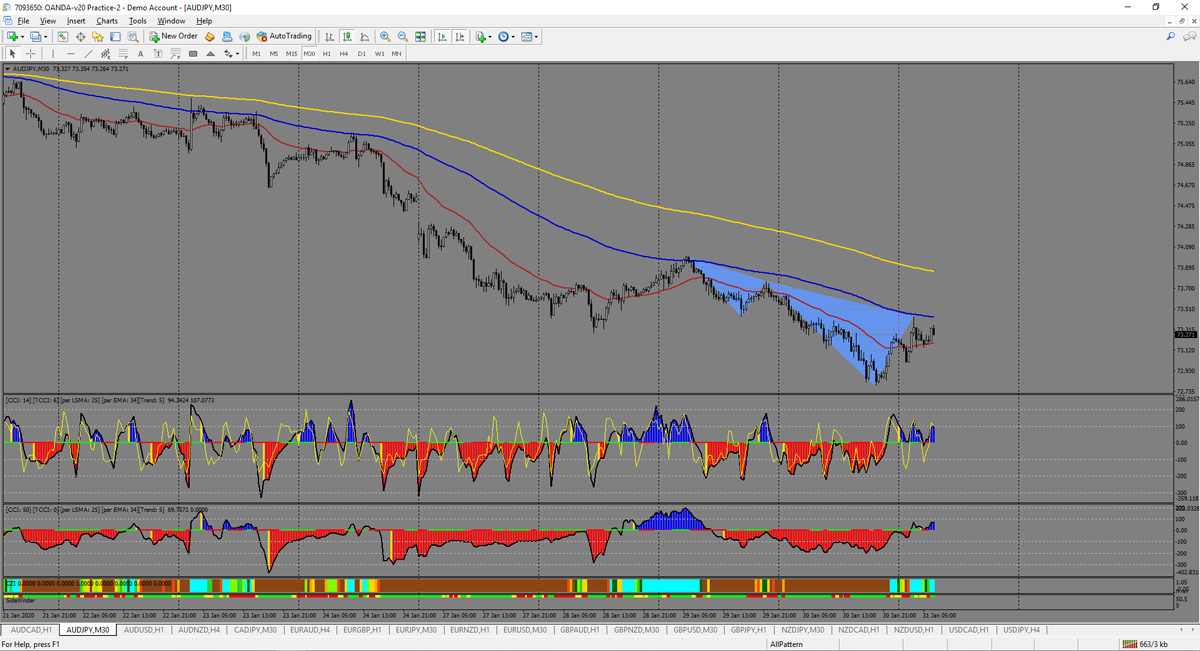Open the Navigator panel

pyautogui.click(x=98, y=37)
